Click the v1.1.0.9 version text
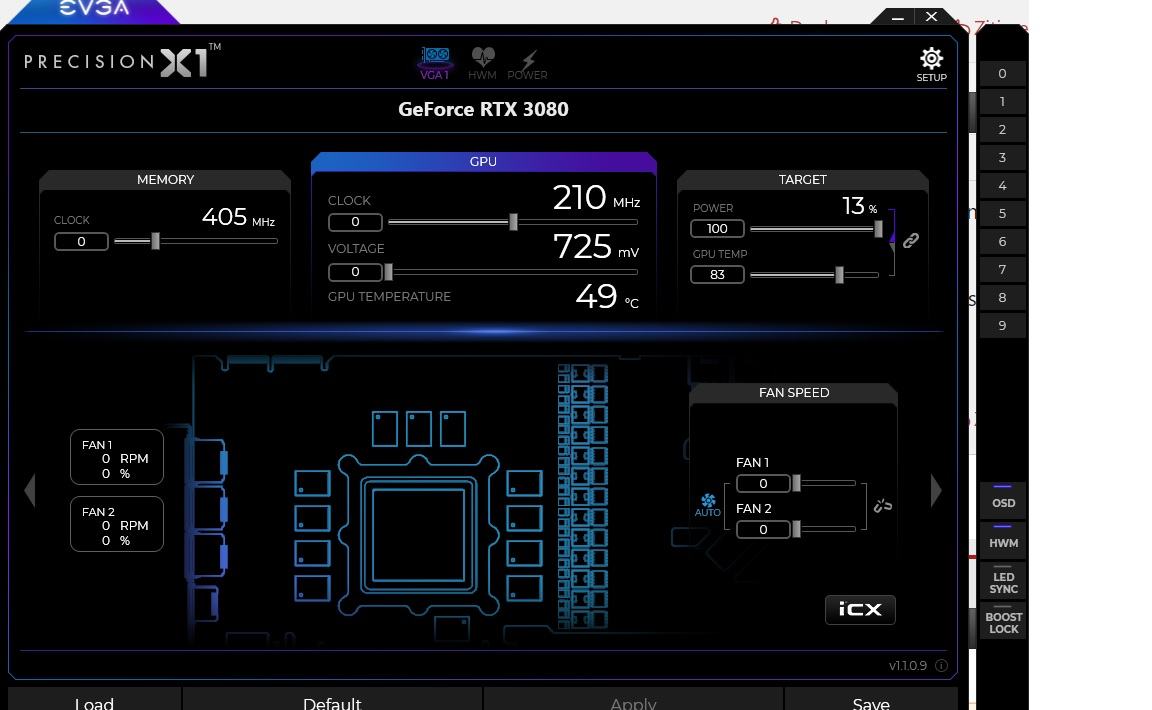This screenshot has height=710, width=1152. click(x=907, y=665)
